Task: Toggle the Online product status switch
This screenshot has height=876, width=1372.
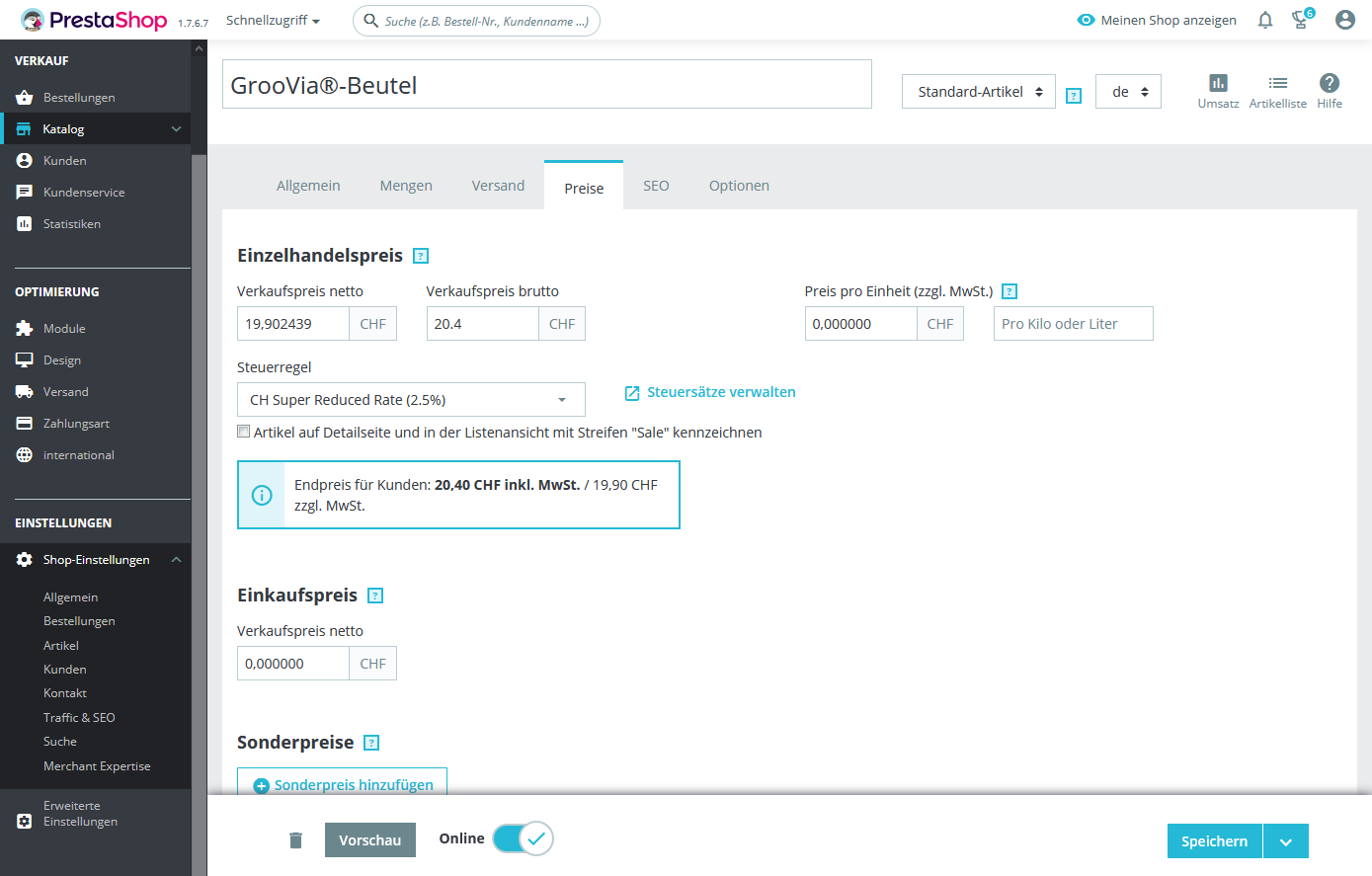Action: tap(523, 838)
